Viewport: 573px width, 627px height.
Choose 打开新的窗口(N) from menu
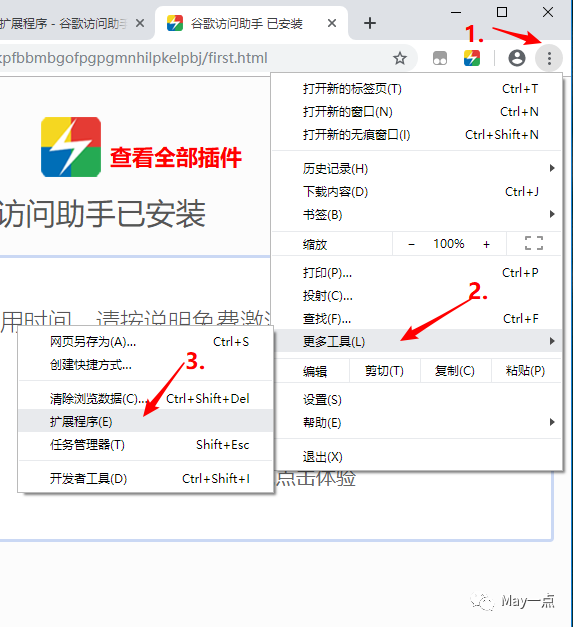point(417,112)
